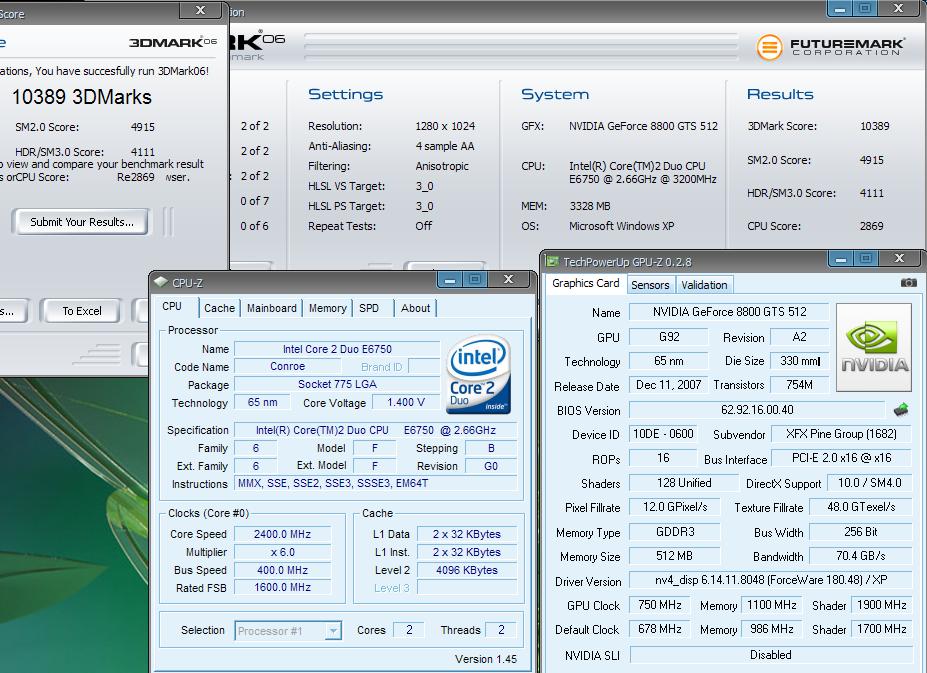Click the Filtering Anisotropic setting

point(442,166)
